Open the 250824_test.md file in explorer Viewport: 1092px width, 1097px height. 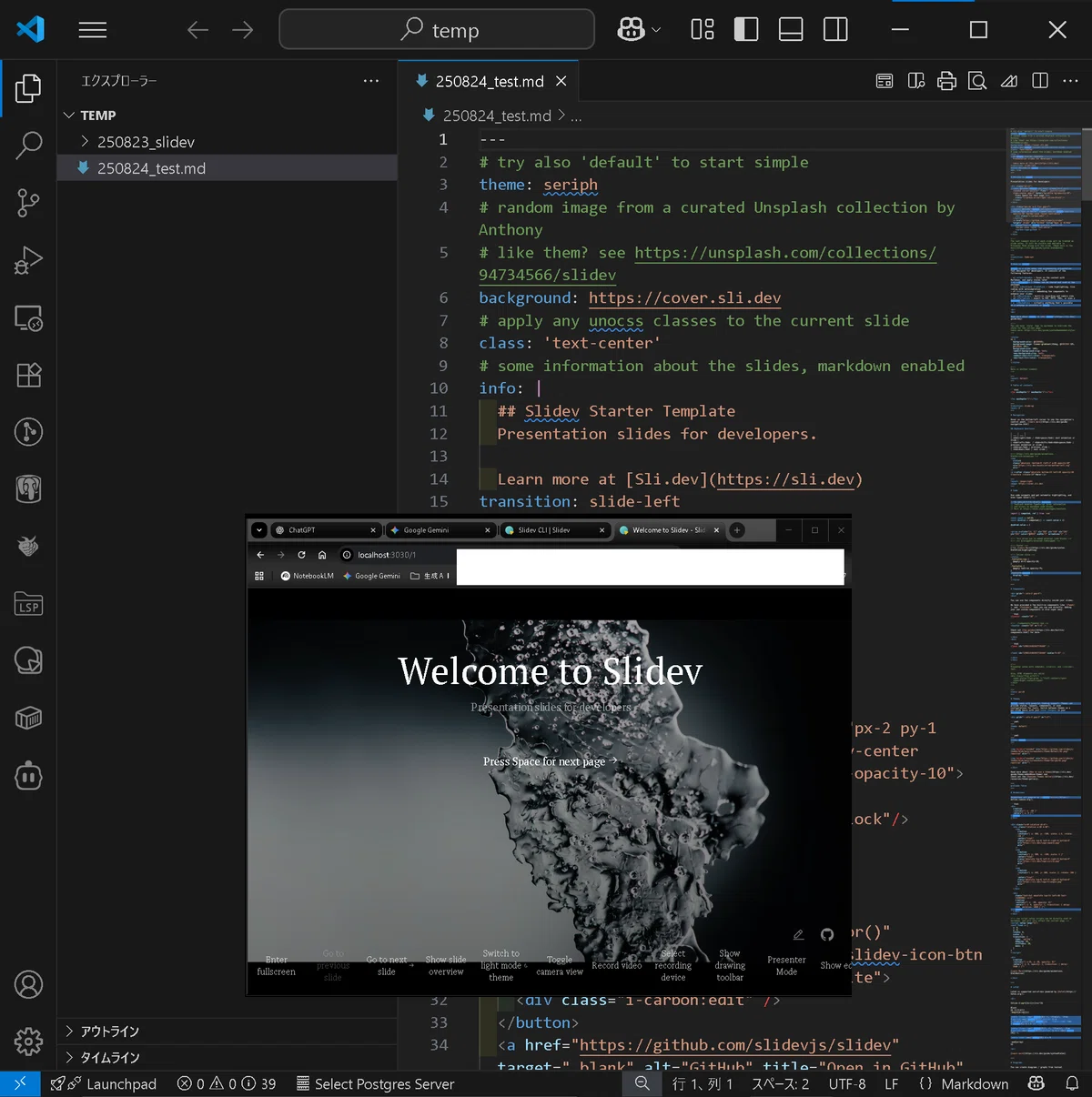tap(227, 168)
